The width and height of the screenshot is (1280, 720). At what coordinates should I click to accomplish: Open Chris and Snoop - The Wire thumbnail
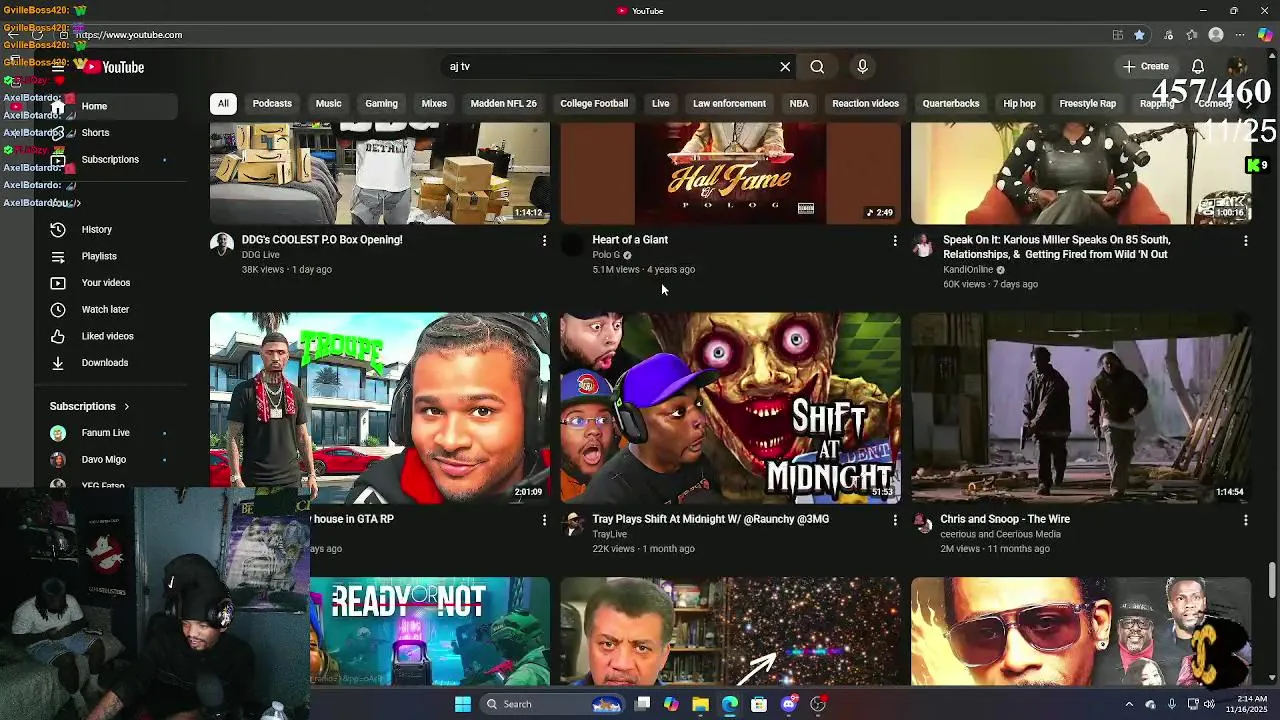pyautogui.click(x=1081, y=408)
